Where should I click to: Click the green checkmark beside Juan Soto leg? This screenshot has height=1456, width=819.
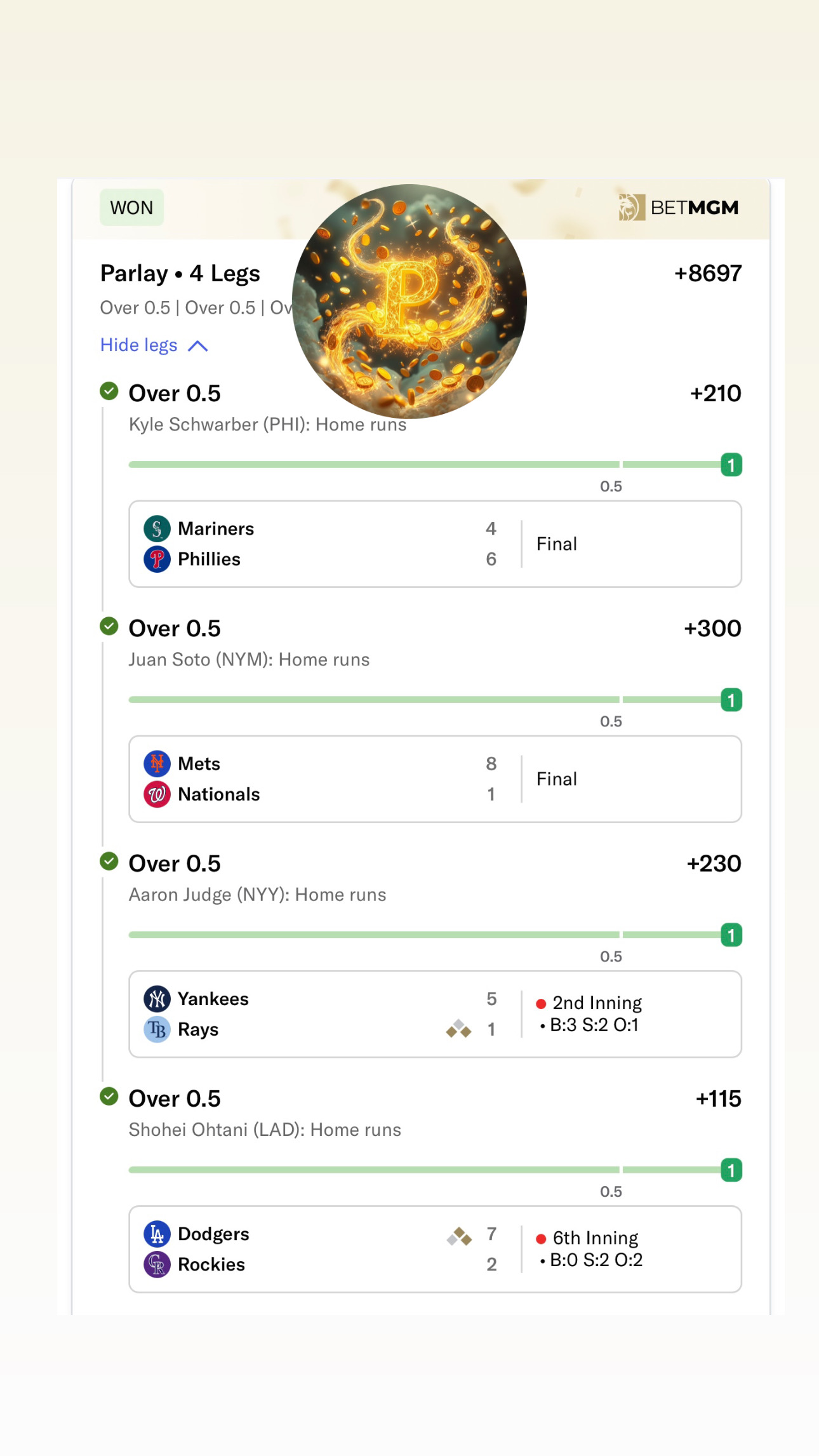[109, 626]
